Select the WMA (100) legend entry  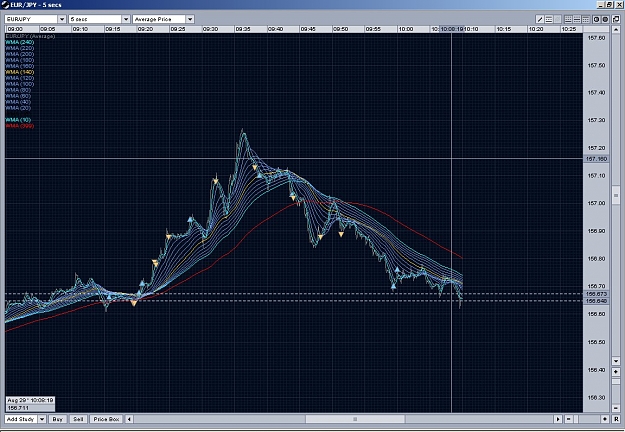20,84
